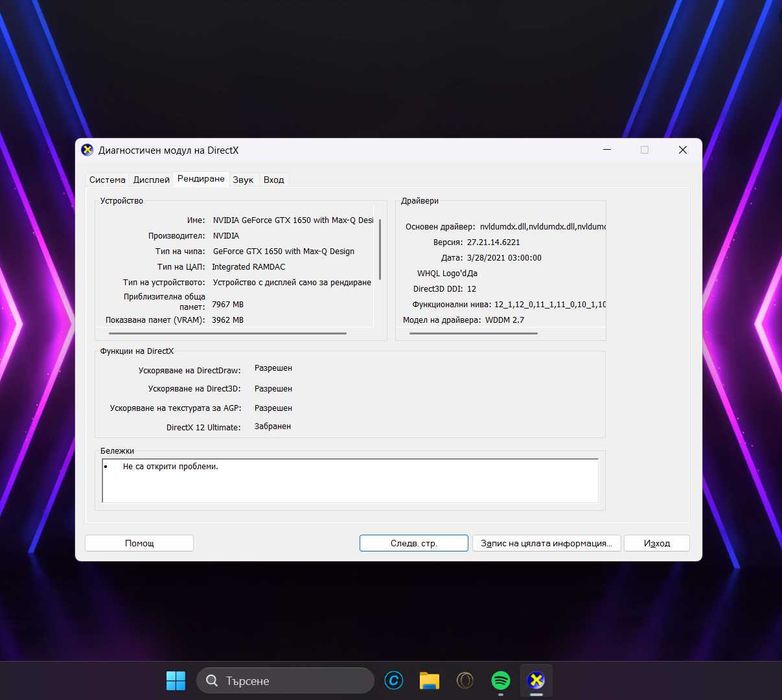
Task: Click DirectDraw acceleration status Разрешен
Action: [273, 368]
